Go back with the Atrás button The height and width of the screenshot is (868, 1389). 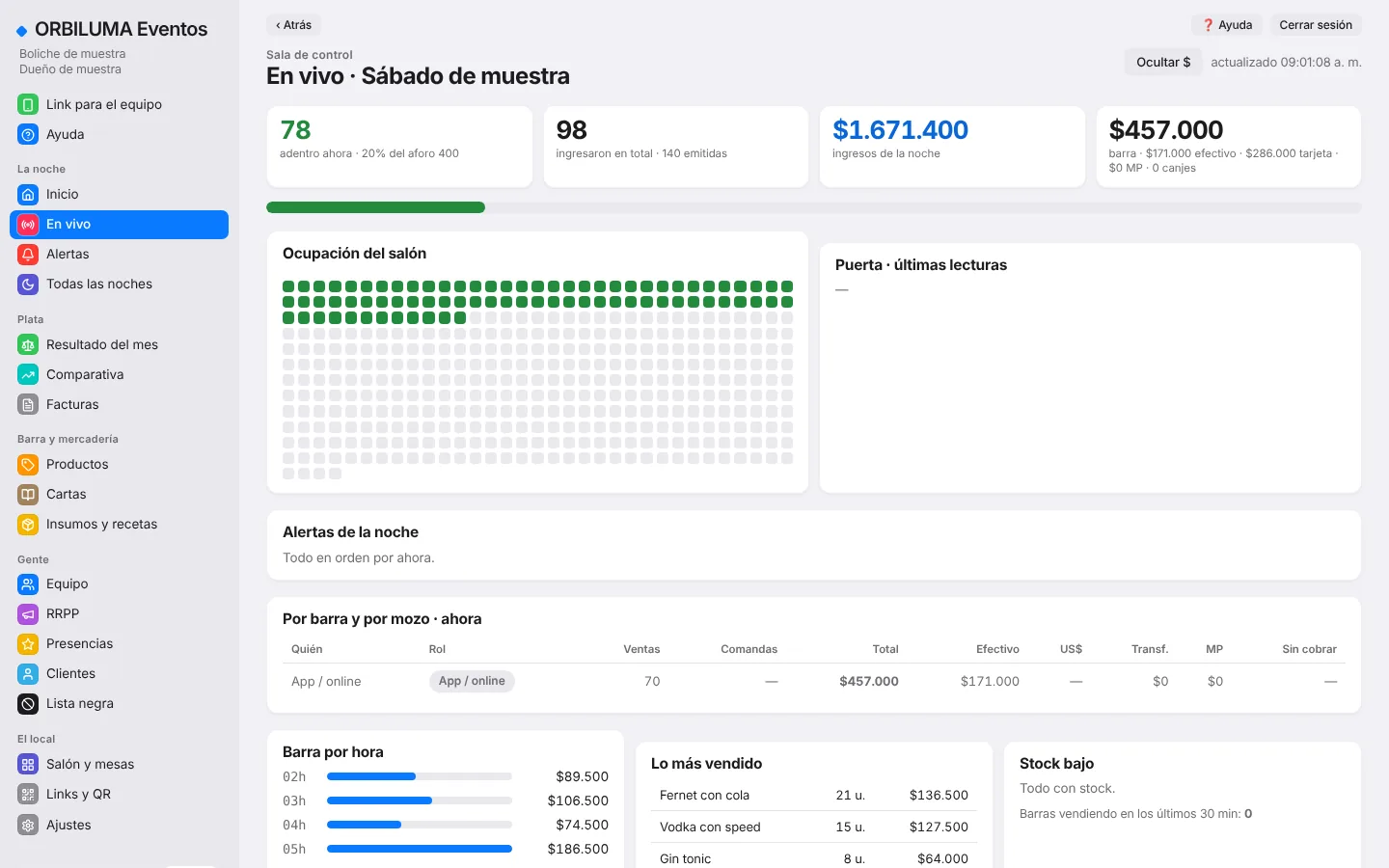293,25
